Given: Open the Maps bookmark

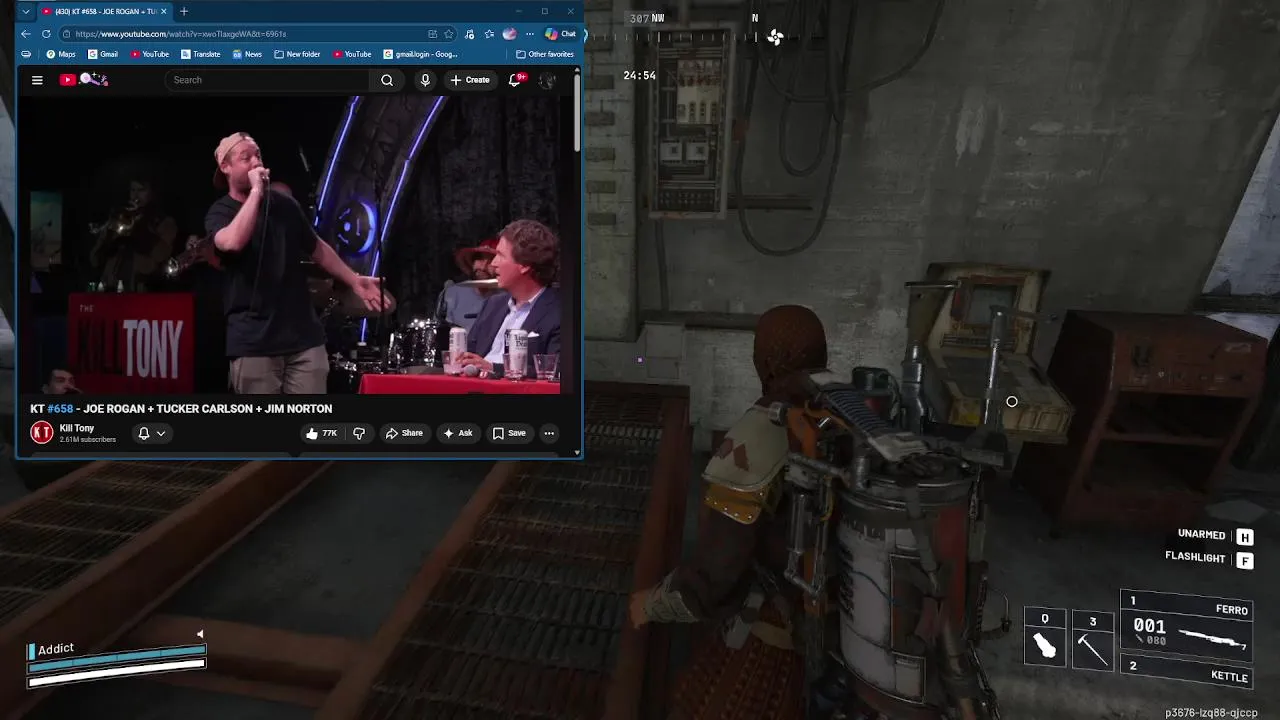Looking at the screenshot, I should [x=61, y=54].
